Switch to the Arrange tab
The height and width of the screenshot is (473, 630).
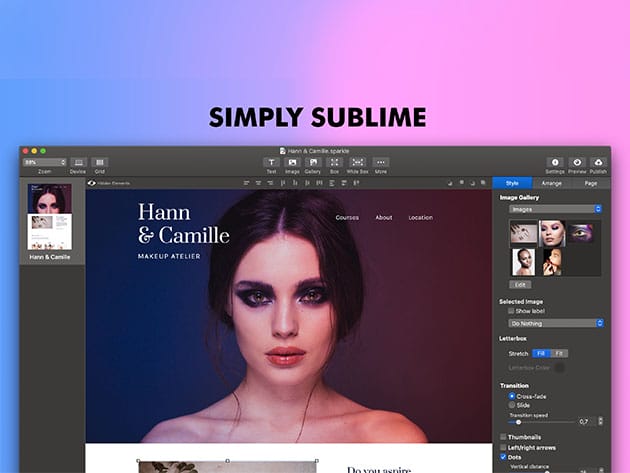tap(551, 183)
